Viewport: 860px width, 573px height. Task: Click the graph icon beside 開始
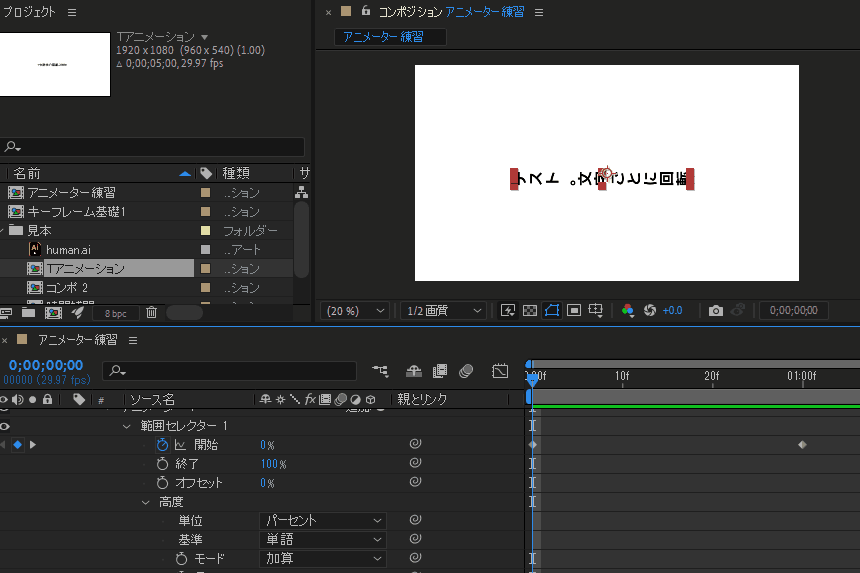pyautogui.click(x=180, y=445)
